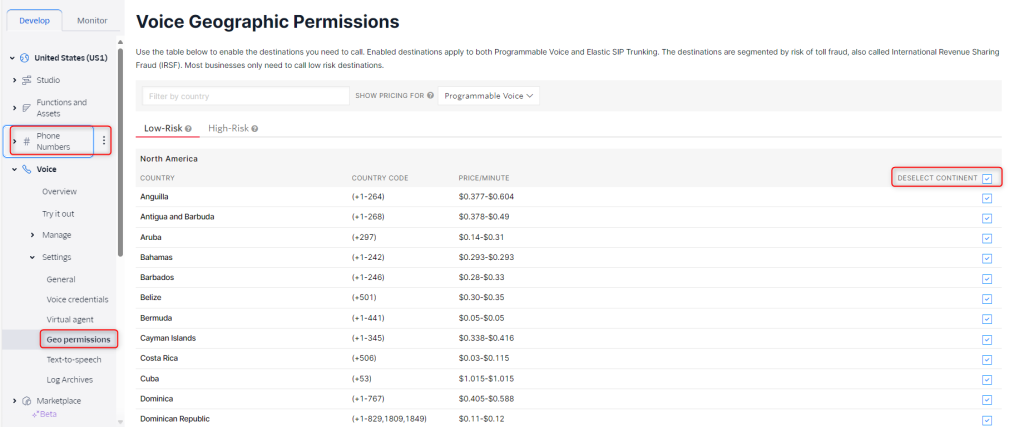Click the High-Risk tab info icon

[255, 129]
